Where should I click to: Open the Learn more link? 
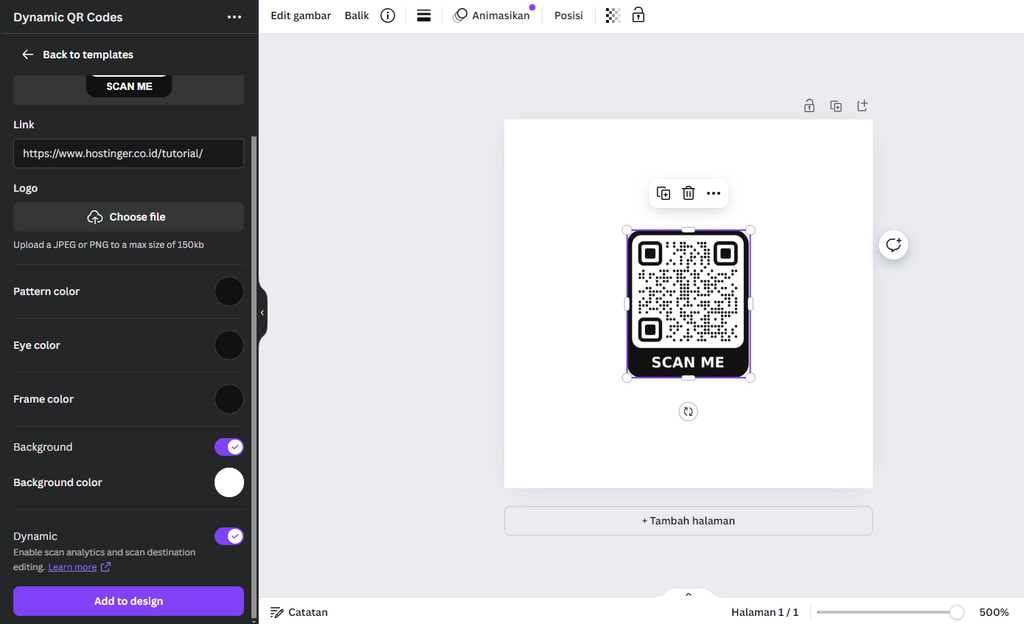coord(72,567)
